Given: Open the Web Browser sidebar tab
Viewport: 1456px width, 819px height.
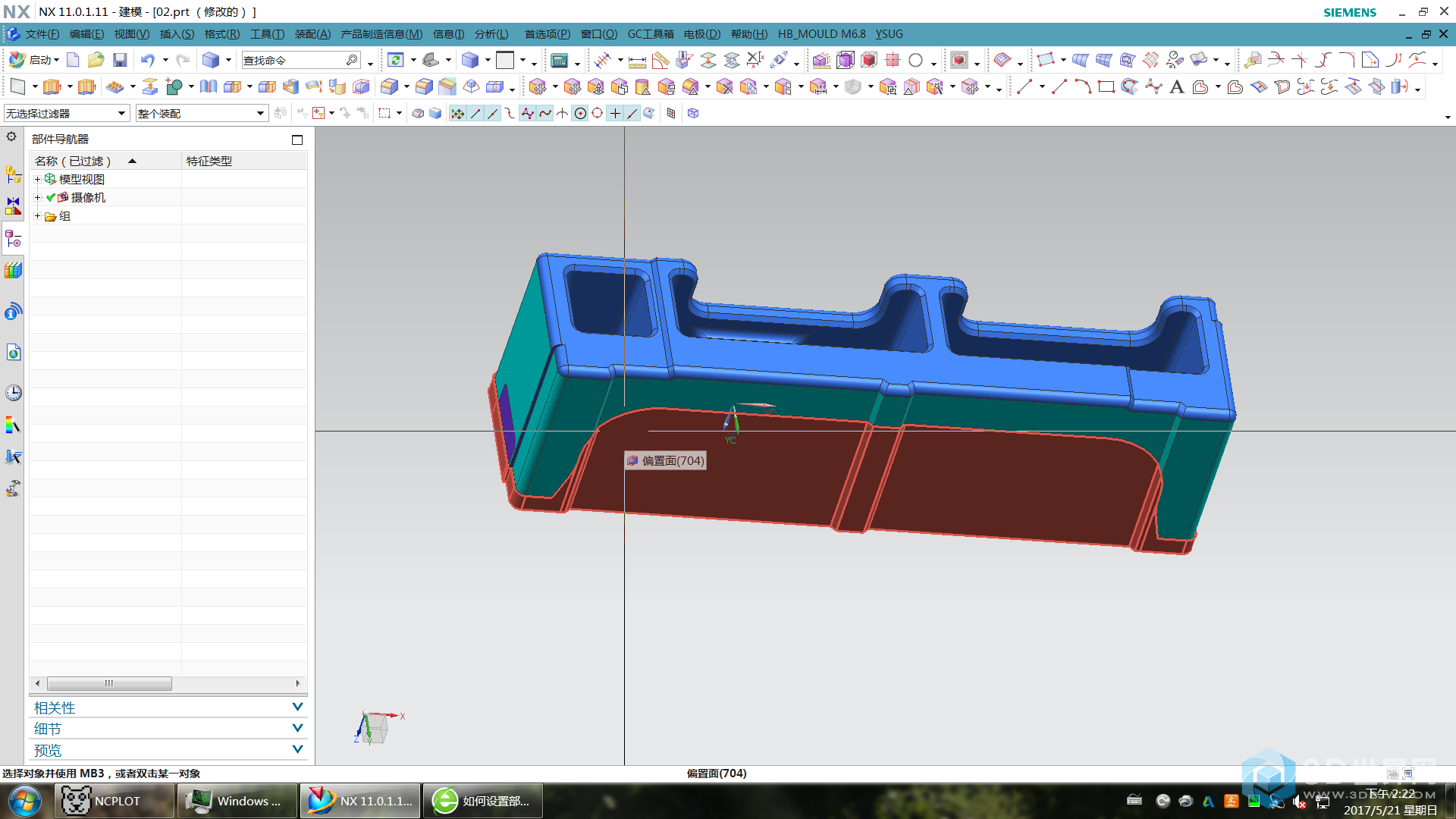Looking at the screenshot, I should click(x=13, y=353).
